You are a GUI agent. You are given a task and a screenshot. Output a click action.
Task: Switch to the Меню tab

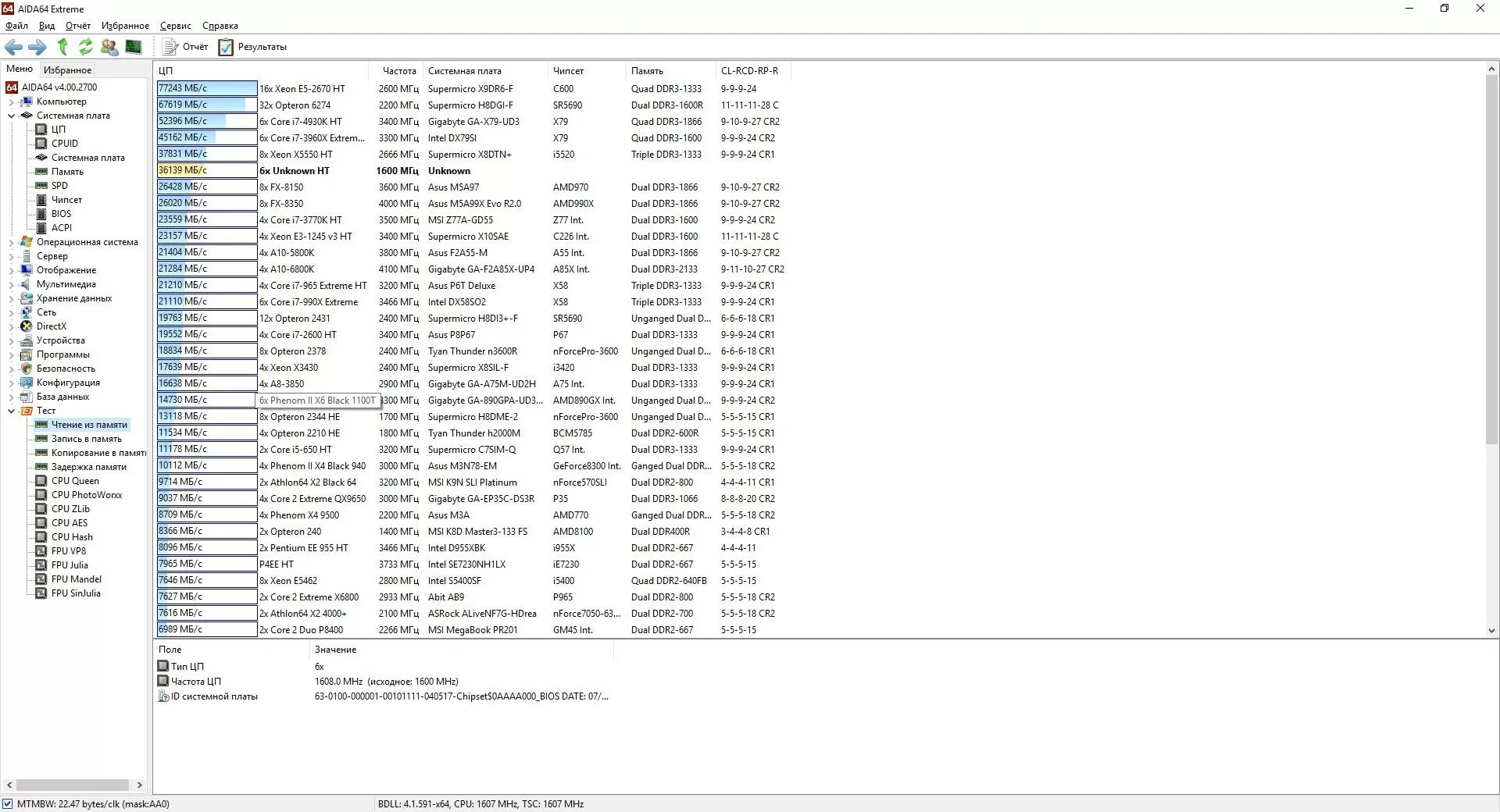click(x=20, y=69)
